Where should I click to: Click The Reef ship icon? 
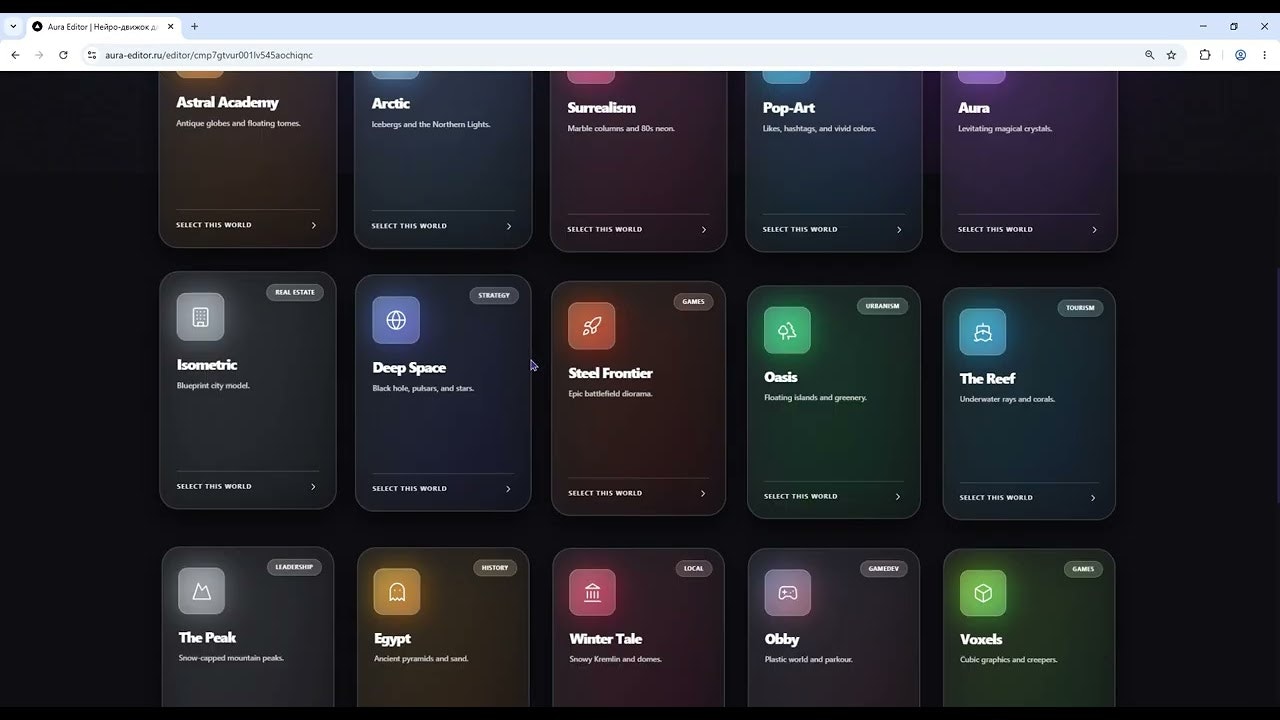pos(983,332)
